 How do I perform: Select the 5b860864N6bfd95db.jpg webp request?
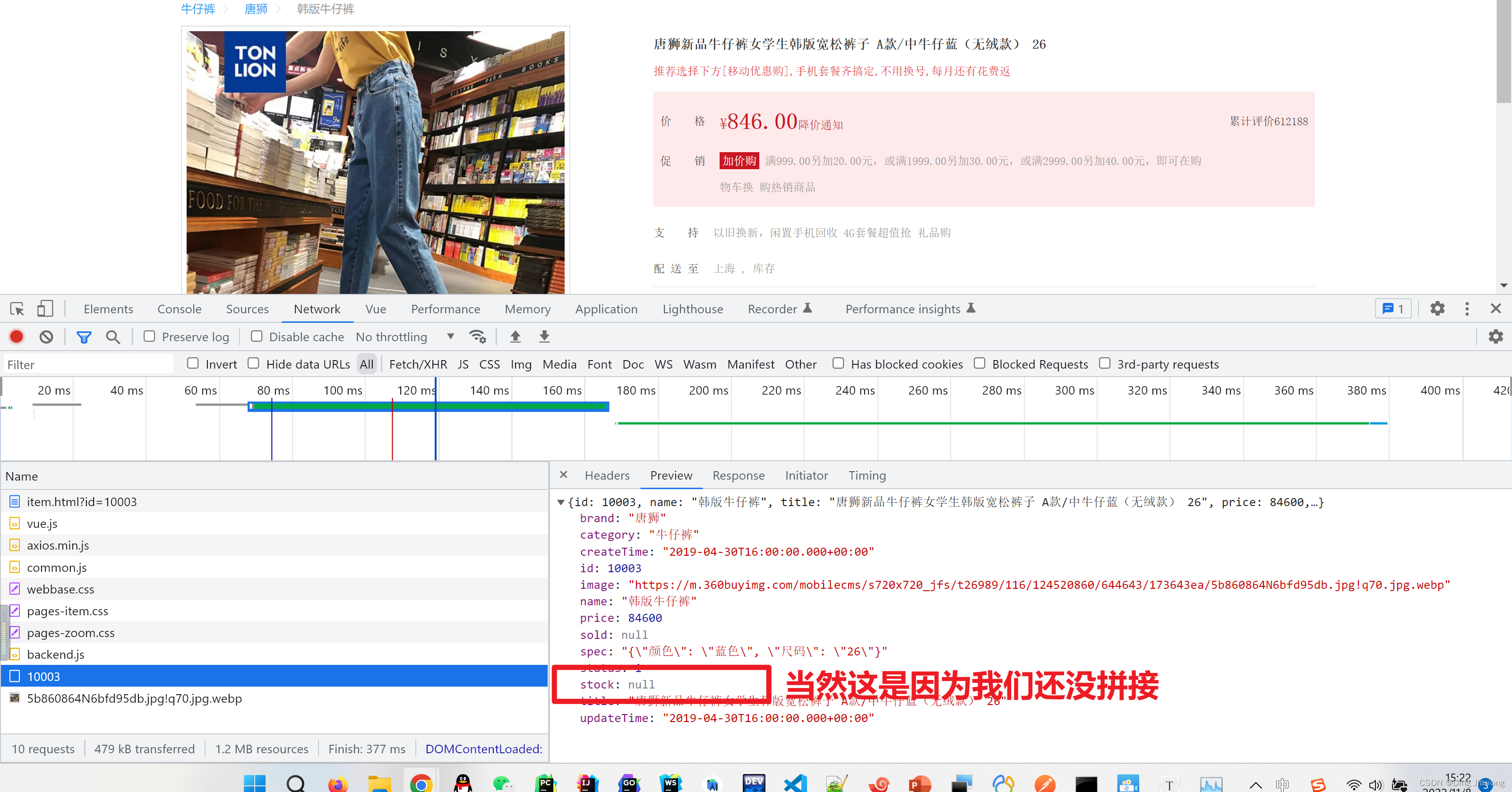coord(274,698)
